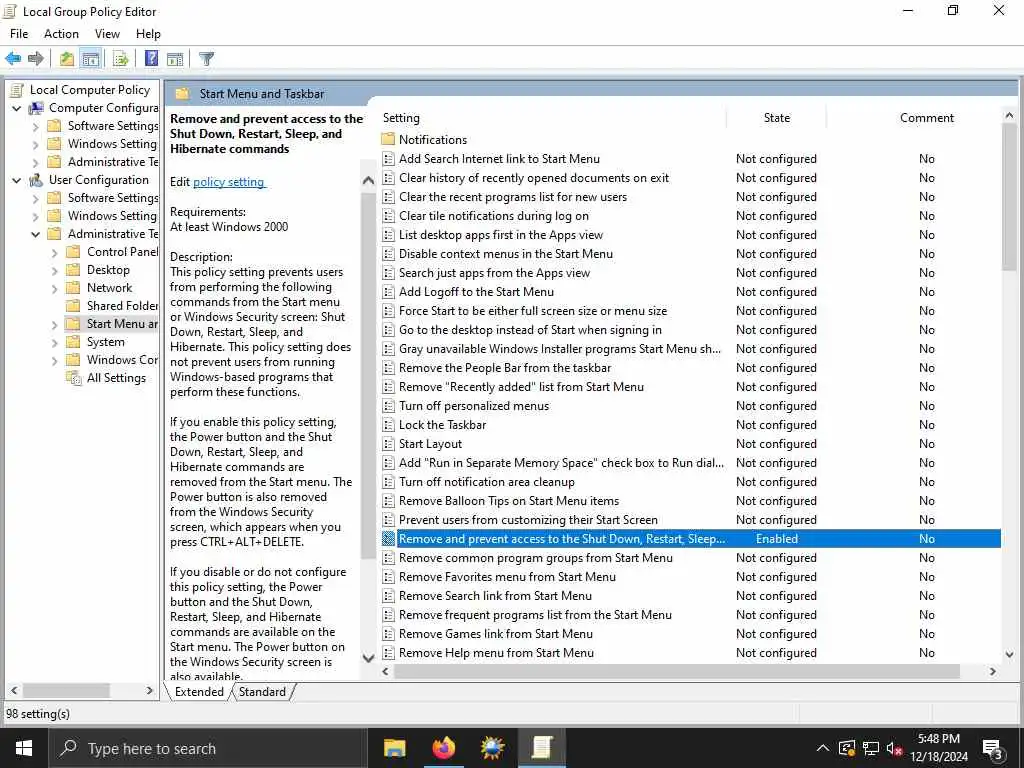Click the network tray icon

coord(871,748)
